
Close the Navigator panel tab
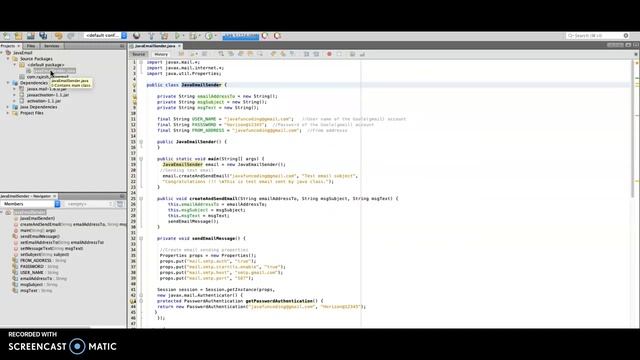tap(55, 196)
